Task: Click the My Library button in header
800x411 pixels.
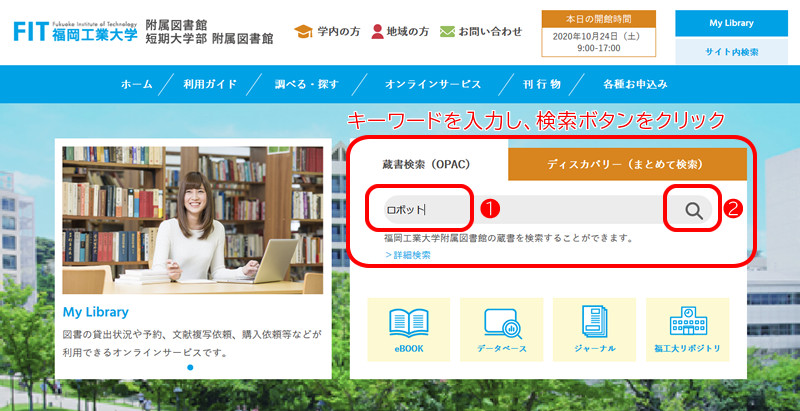Action: (731, 23)
